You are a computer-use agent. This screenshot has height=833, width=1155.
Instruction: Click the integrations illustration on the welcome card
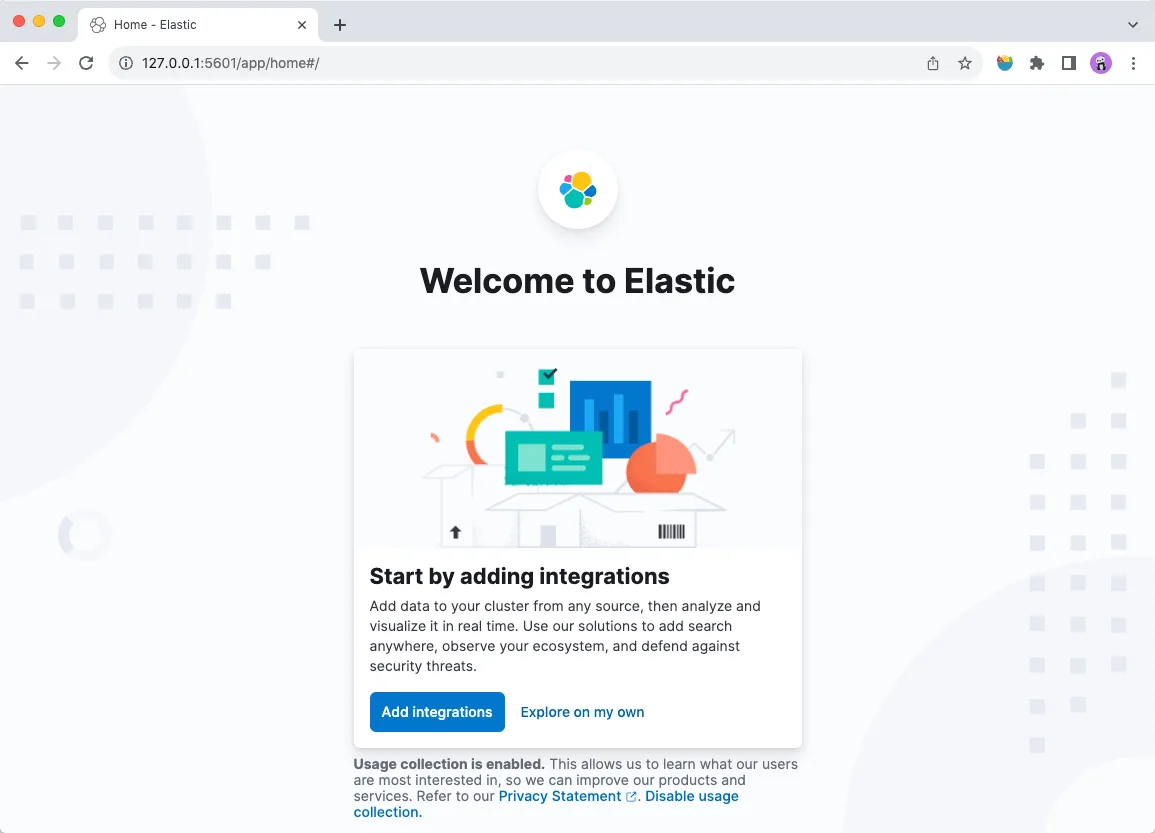tap(577, 450)
